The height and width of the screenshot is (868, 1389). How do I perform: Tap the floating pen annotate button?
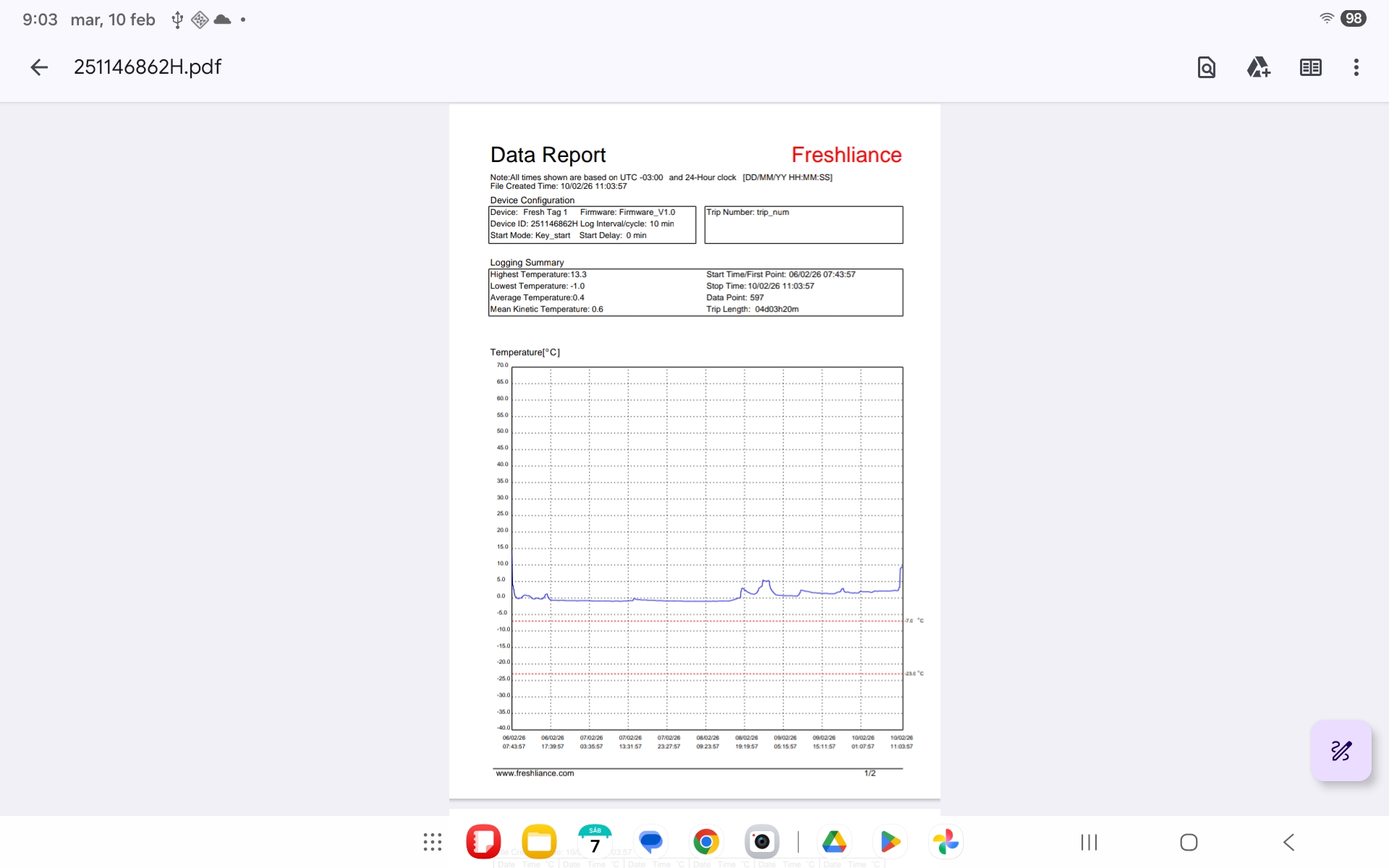coord(1341,750)
